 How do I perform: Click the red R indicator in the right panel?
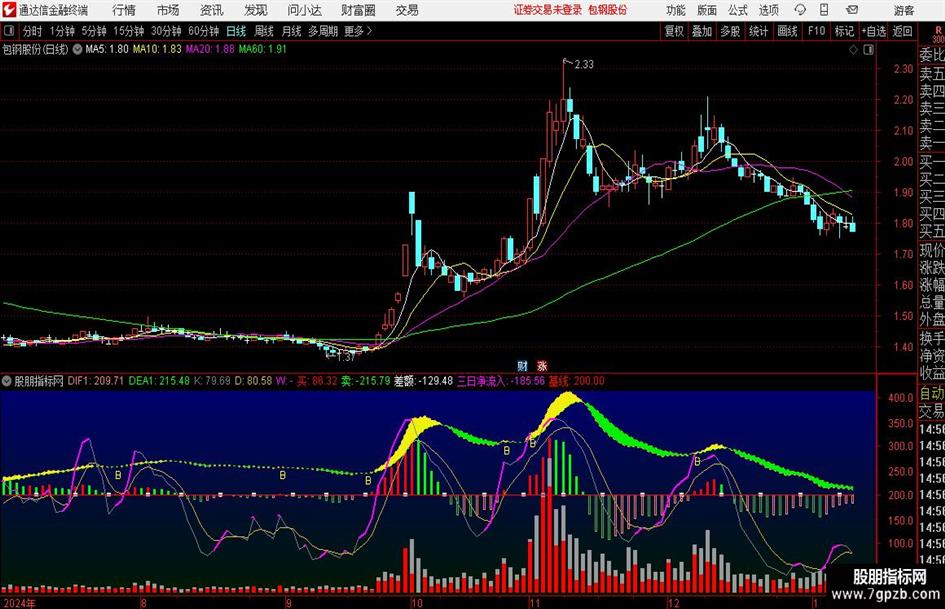pyautogui.click(x=938, y=30)
